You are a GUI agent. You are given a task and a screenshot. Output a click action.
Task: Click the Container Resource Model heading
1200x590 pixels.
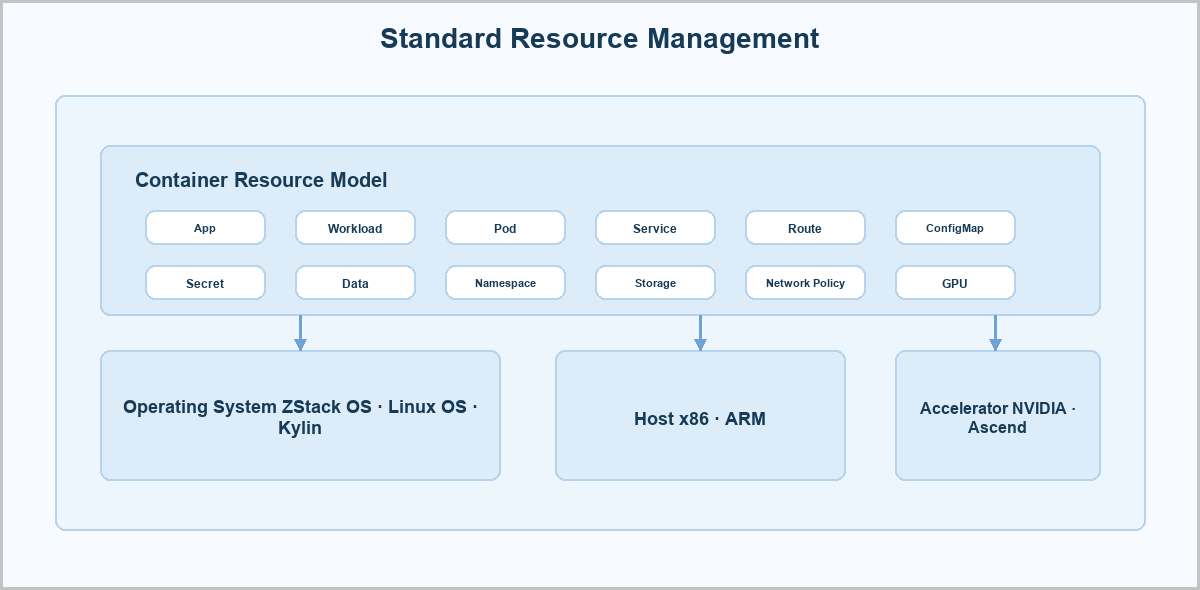click(261, 181)
